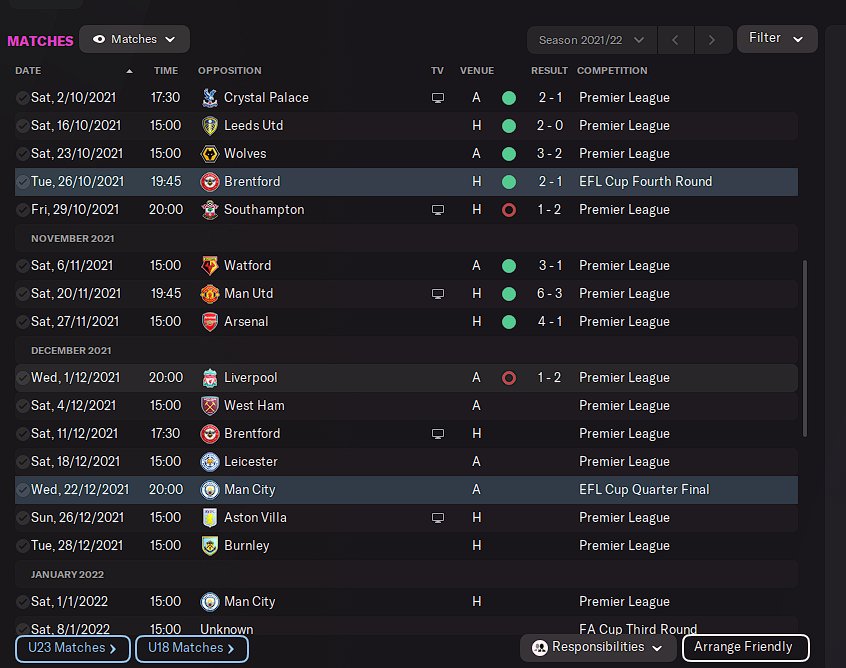The image size is (846, 668).
Task: Switch to U23 Matches
Action: click(x=73, y=648)
